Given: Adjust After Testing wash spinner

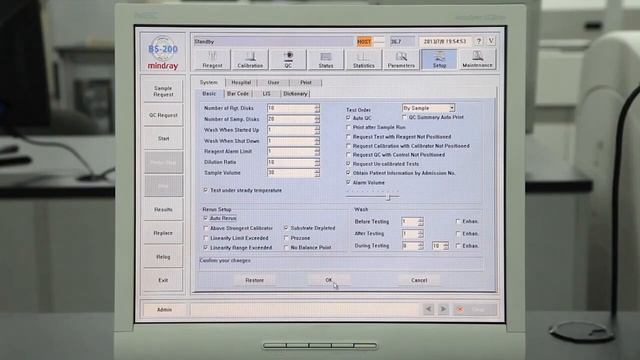Looking at the screenshot, I should (x=421, y=234).
